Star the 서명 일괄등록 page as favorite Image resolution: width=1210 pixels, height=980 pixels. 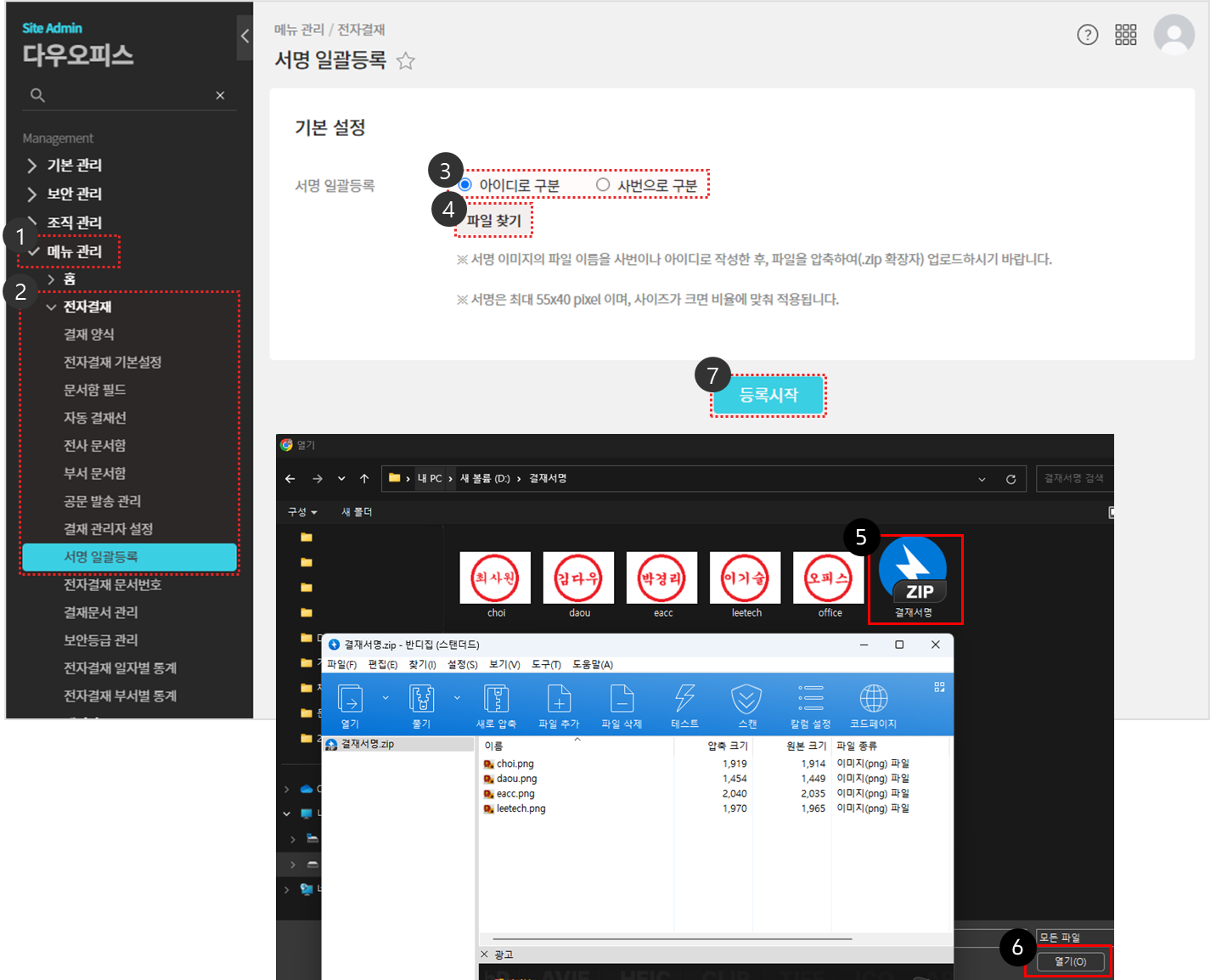(x=406, y=61)
